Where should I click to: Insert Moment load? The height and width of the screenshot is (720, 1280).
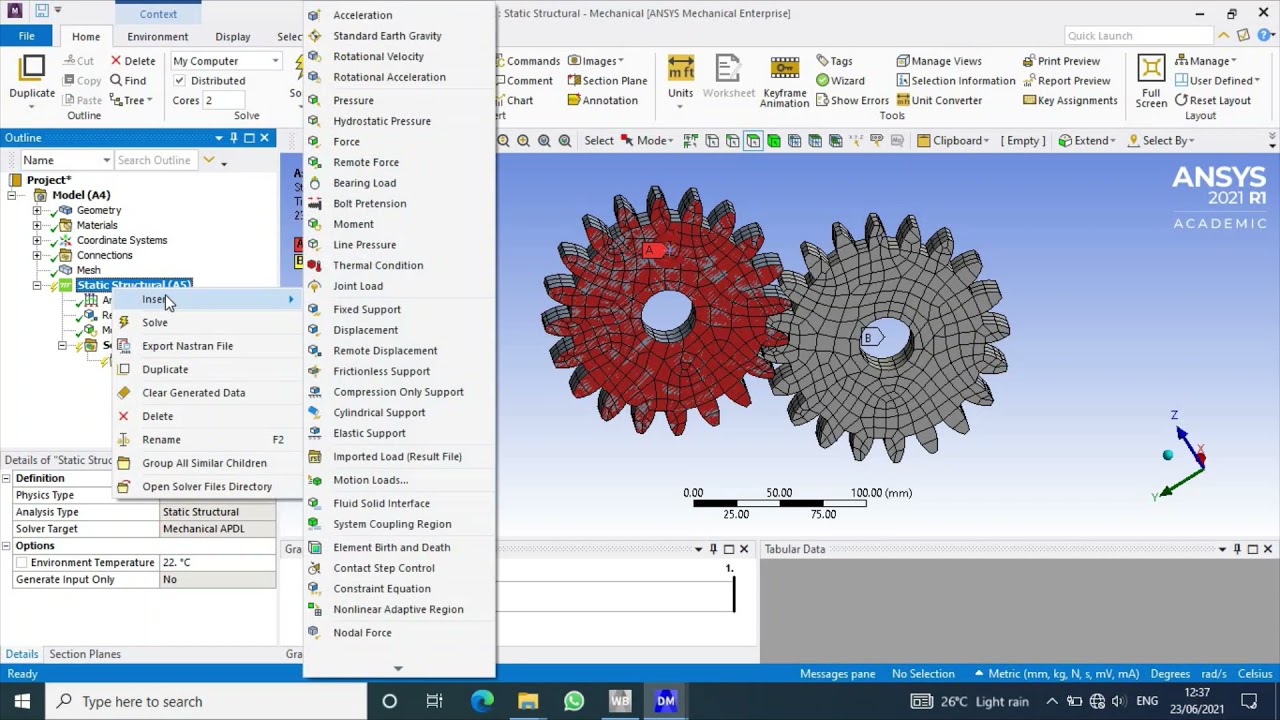pos(353,224)
